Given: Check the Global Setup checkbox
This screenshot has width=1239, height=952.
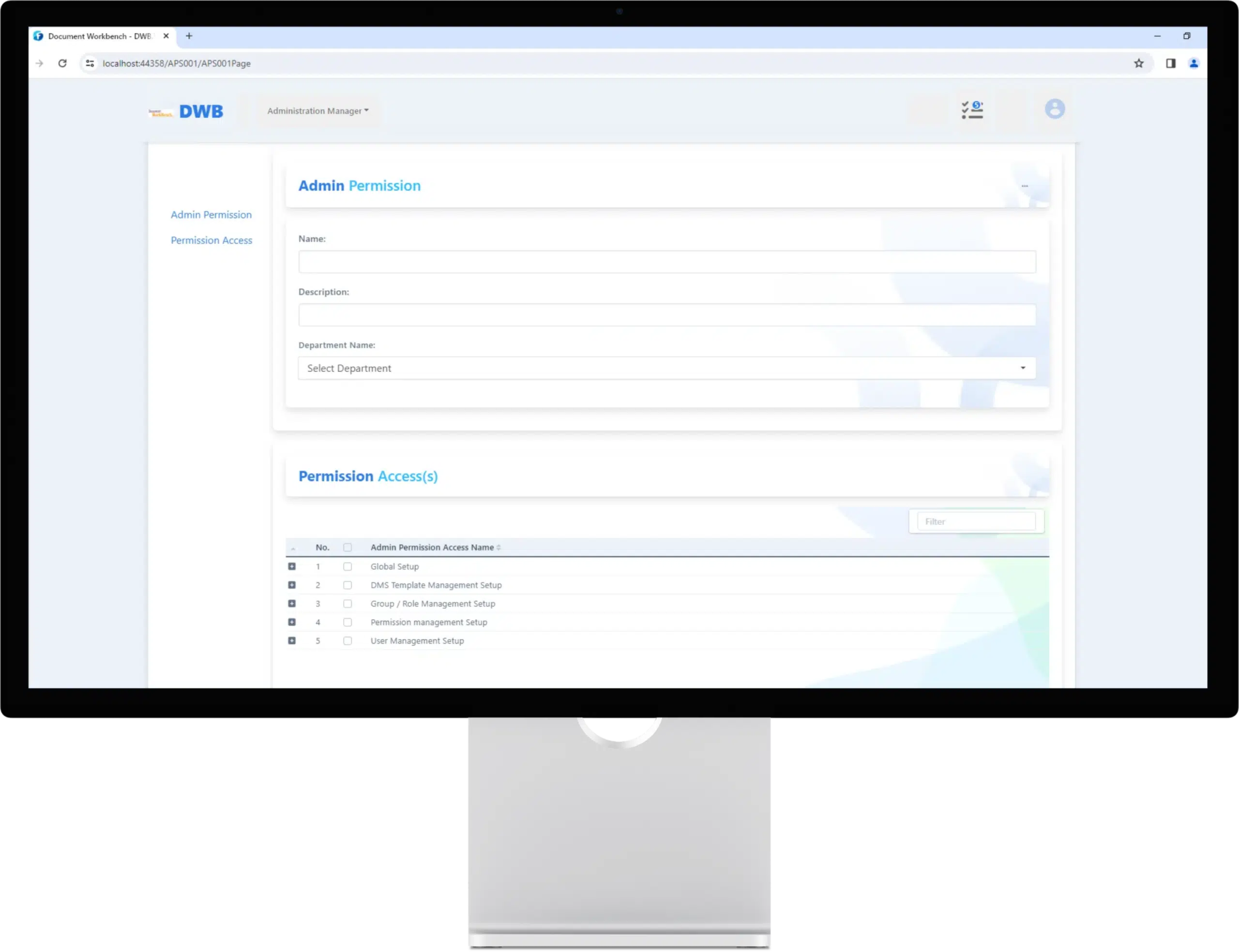Looking at the screenshot, I should [x=348, y=566].
